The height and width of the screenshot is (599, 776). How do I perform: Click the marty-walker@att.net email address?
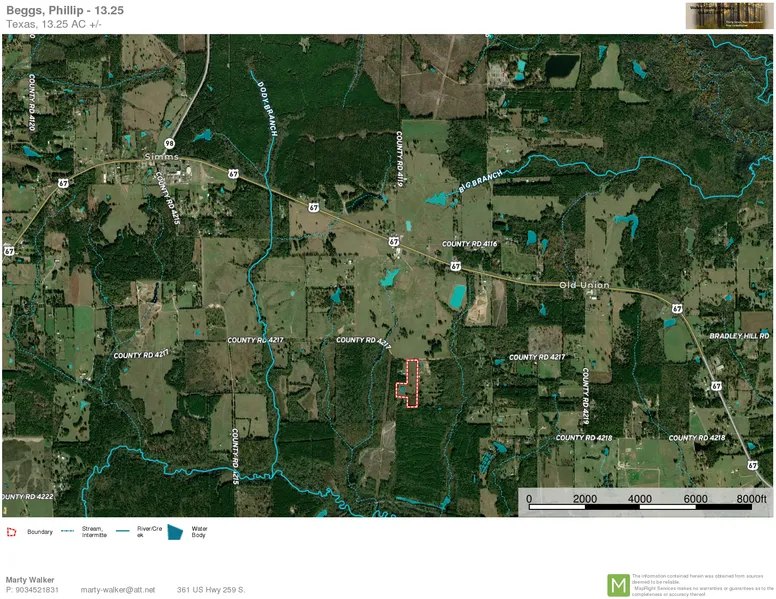click(x=118, y=590)
